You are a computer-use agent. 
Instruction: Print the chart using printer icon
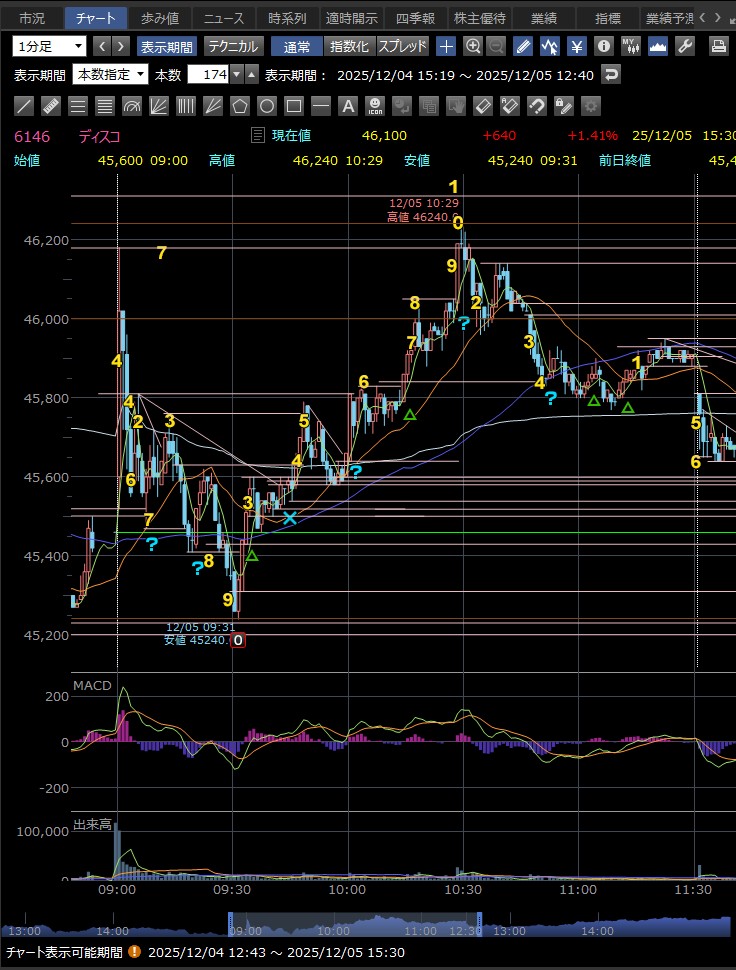(718, 46)
